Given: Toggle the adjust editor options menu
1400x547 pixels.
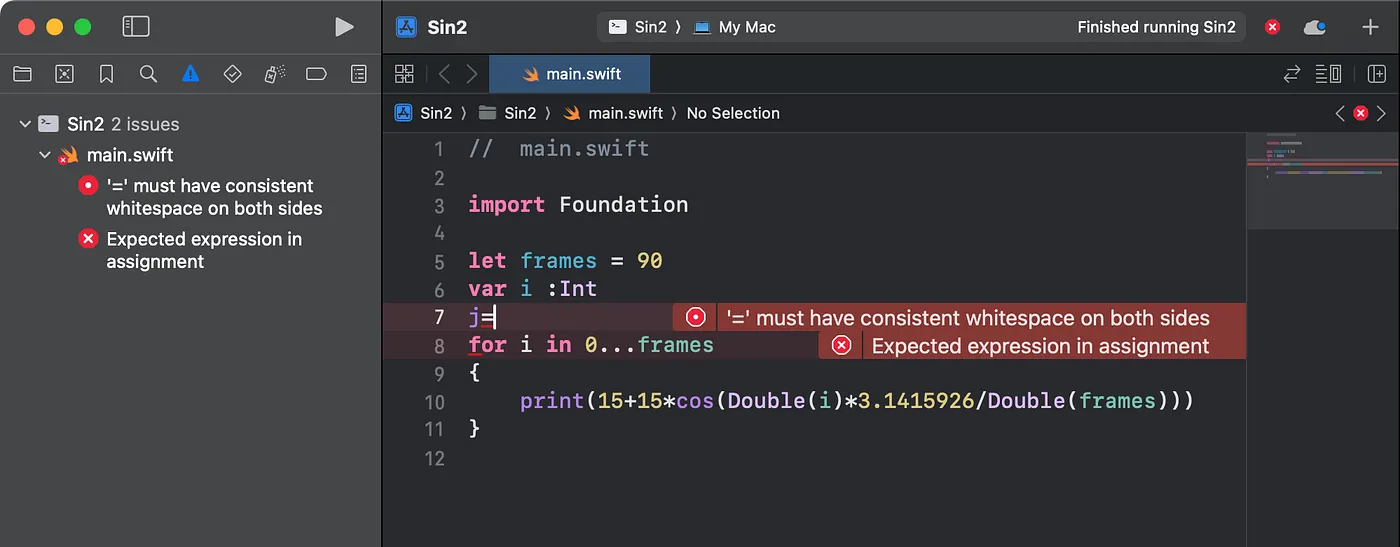Looking at the screenshot, I should (x=1328, y=74).
